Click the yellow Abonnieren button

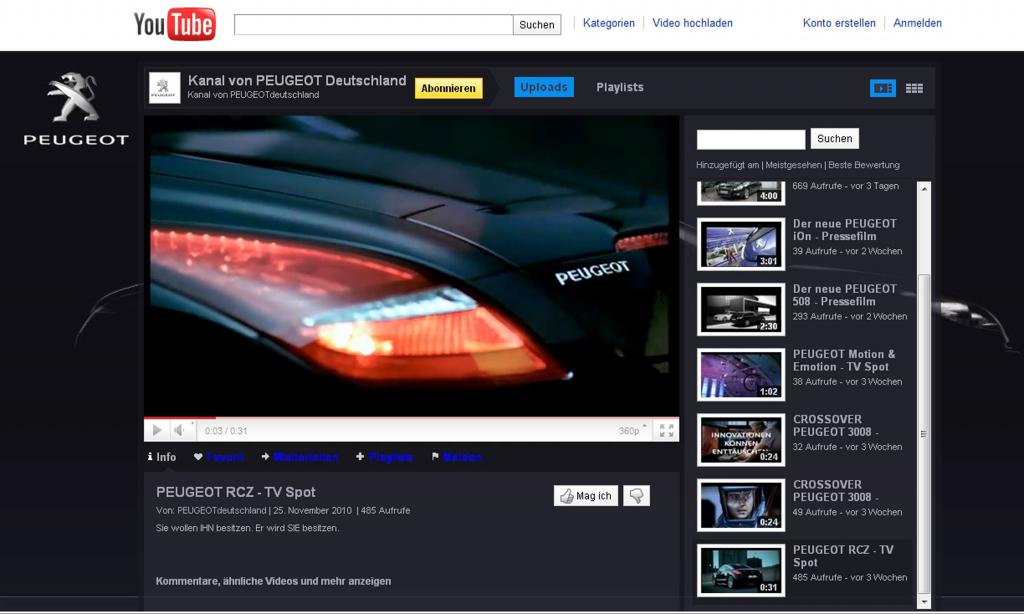(x=448, y=88)
